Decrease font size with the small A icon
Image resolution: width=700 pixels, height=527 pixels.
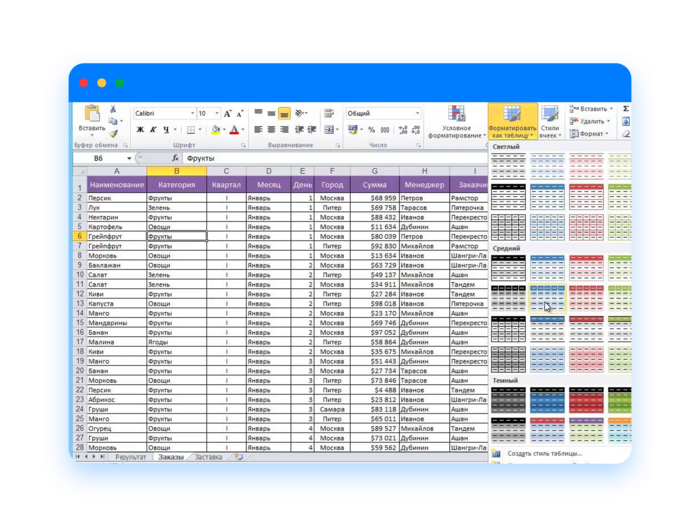click(240, 113)
